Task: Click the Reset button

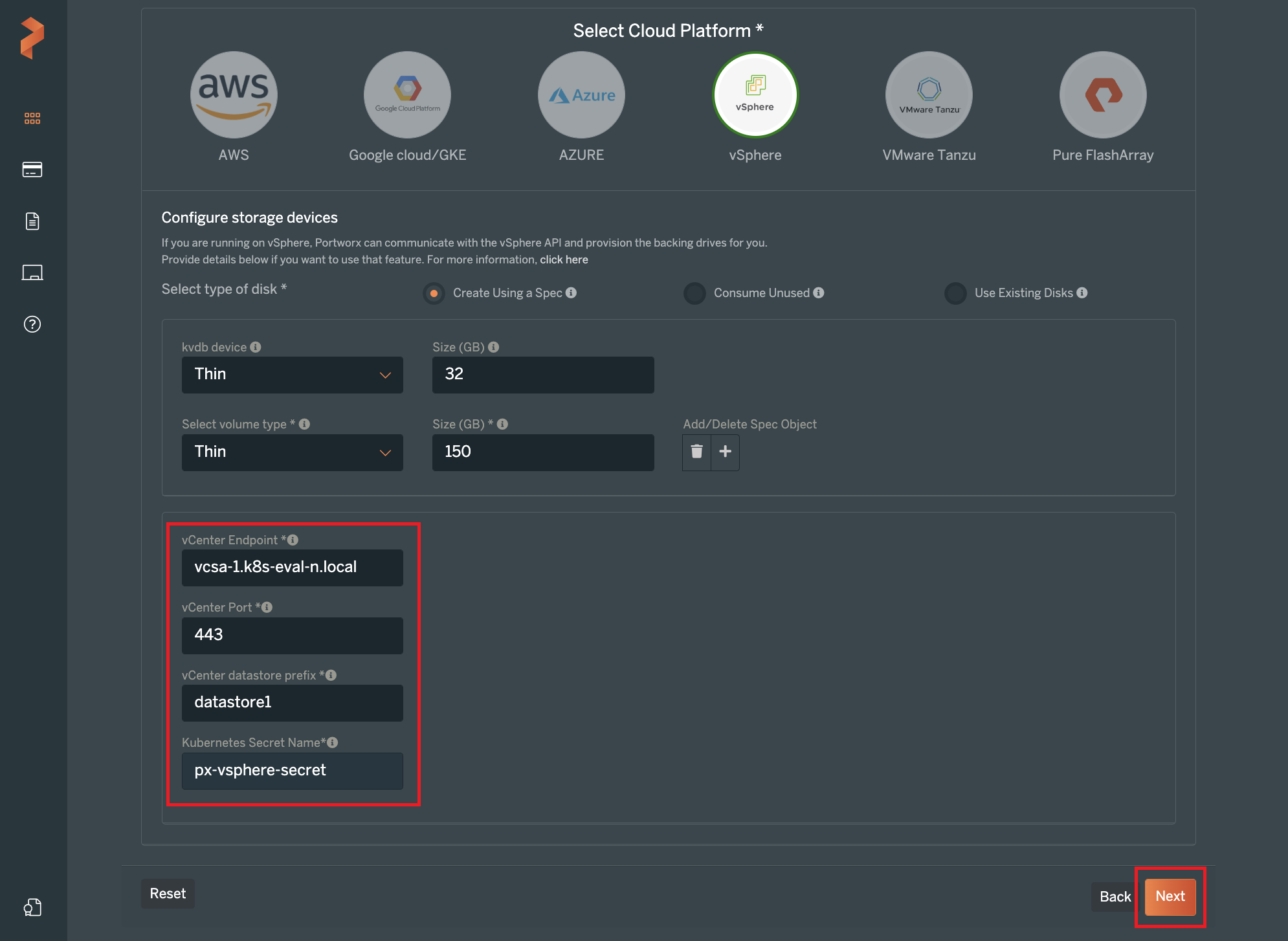Action: coord(168,894)
